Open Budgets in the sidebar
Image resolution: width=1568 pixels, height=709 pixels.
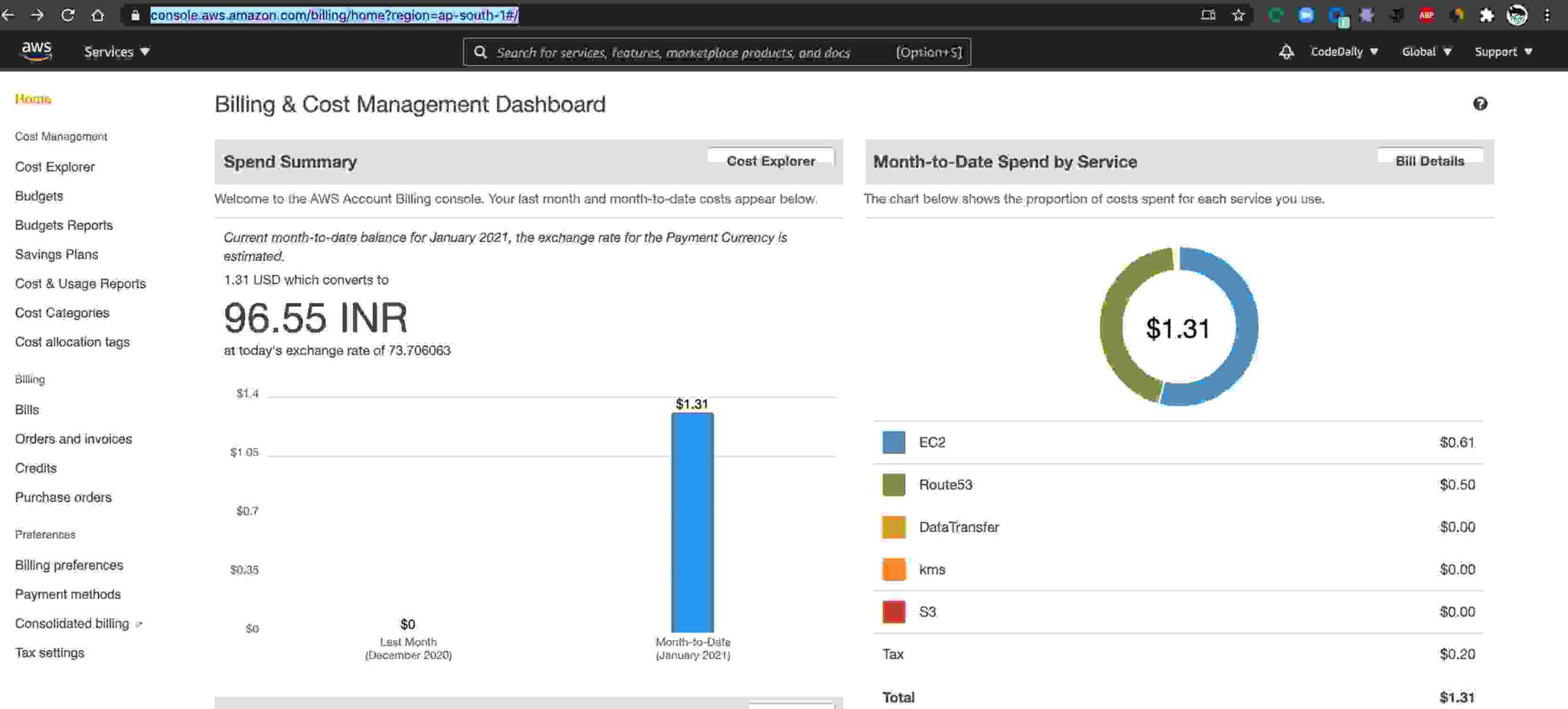click(39, 196)
